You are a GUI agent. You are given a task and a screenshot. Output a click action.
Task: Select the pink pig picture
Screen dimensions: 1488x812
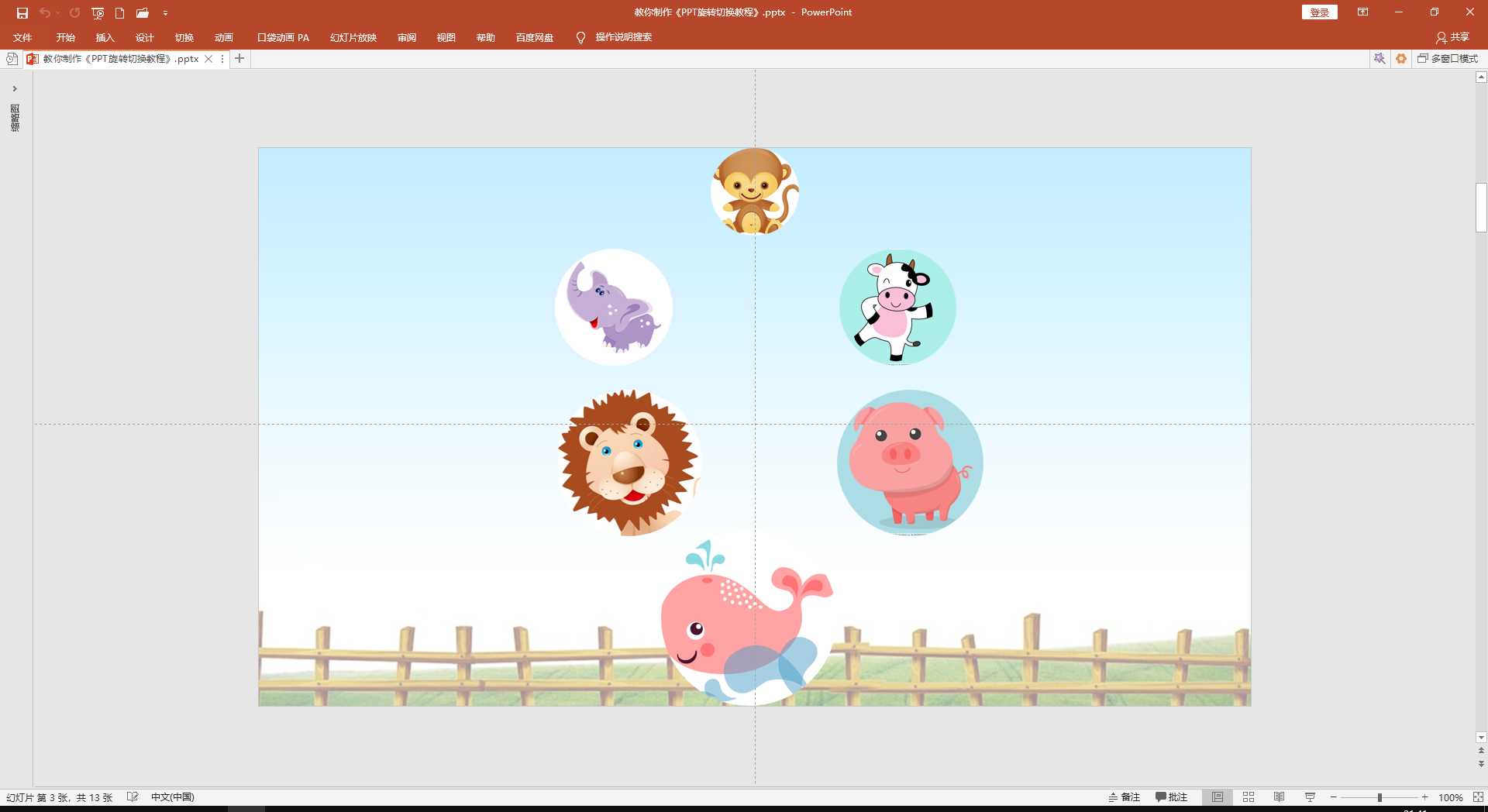click(x=910, y=463)
